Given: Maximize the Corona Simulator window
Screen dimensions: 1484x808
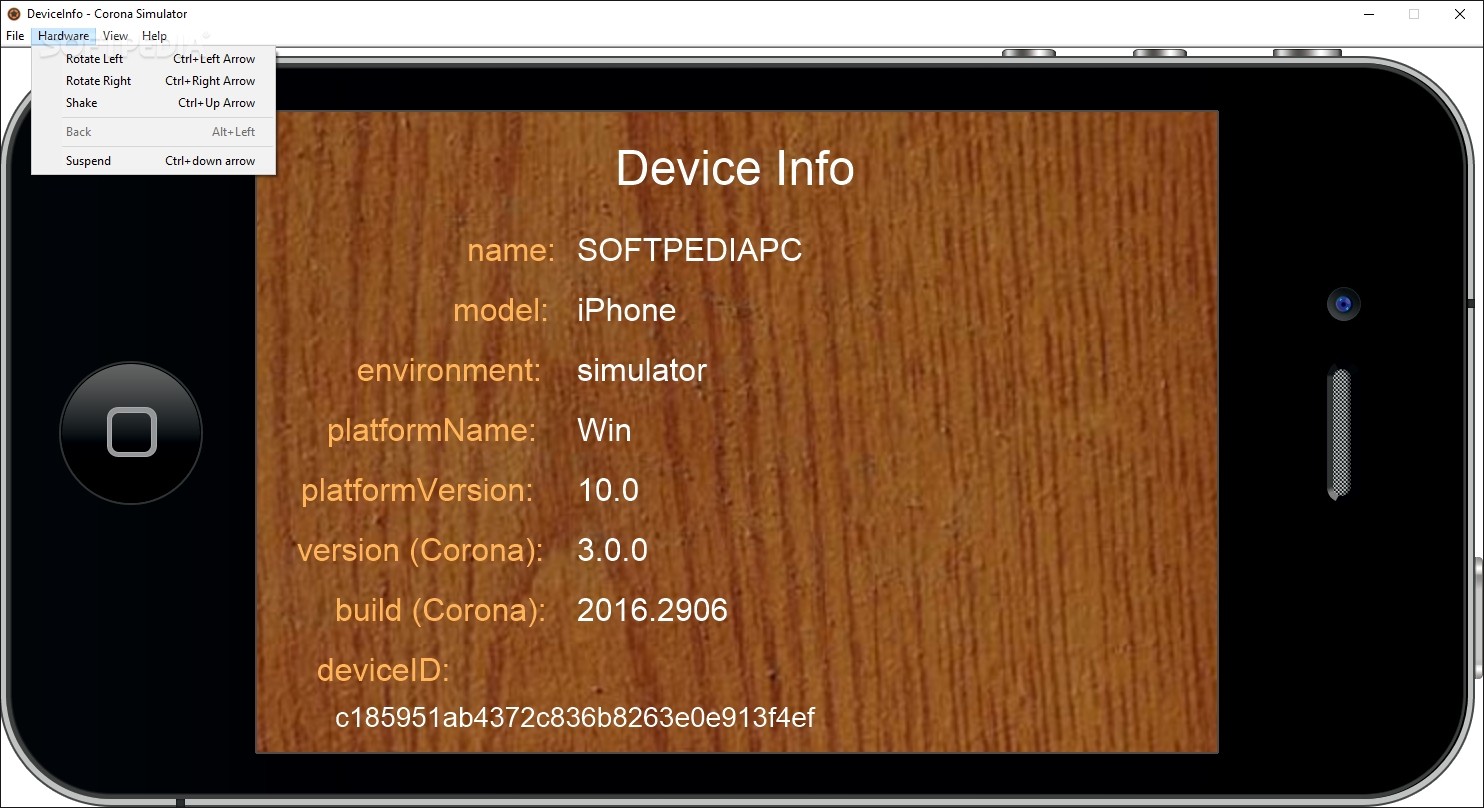Looking at the screenshot, I should pyautogui.click(x=1414, y=14).
